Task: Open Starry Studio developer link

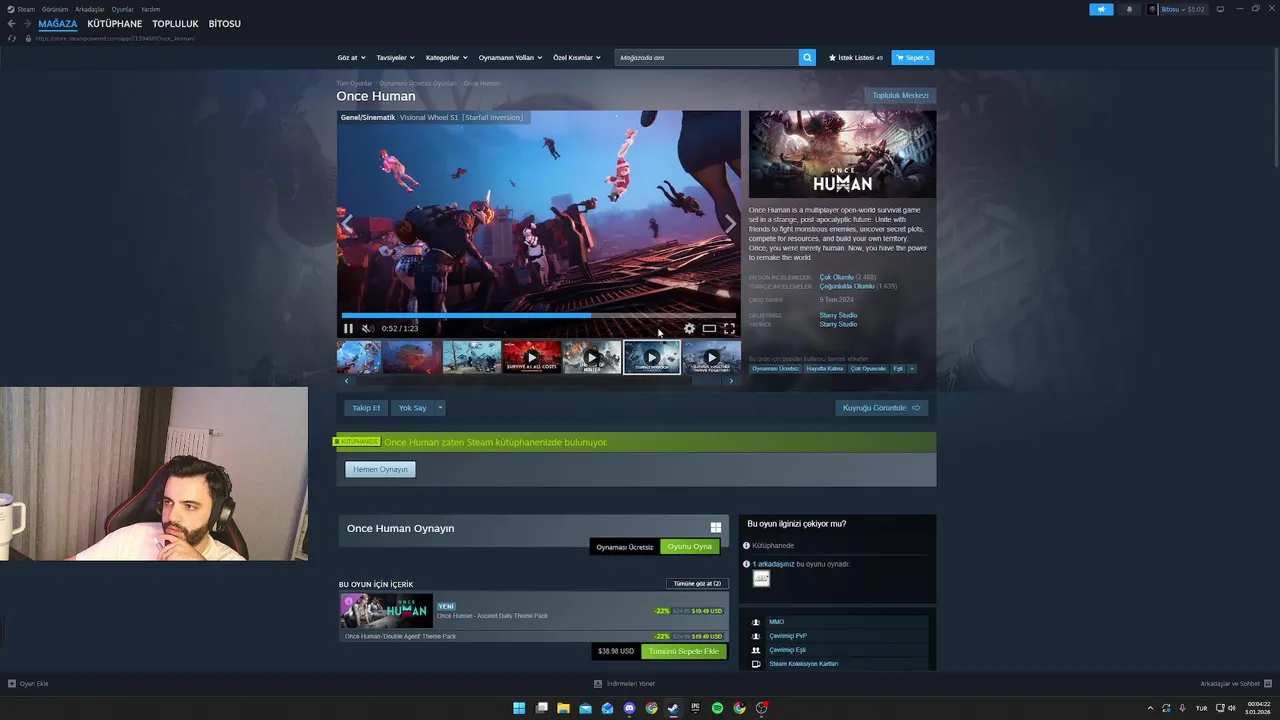Action: pos(838,315)
